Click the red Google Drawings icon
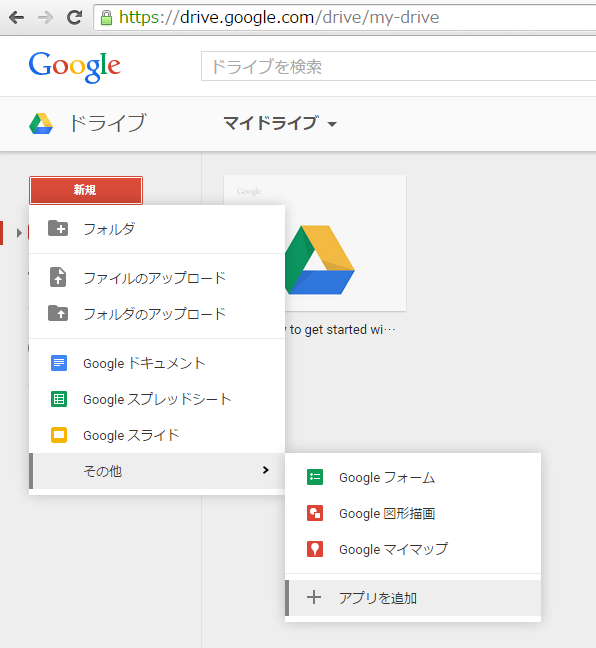596x648 pixels. [x=315, y=513]
